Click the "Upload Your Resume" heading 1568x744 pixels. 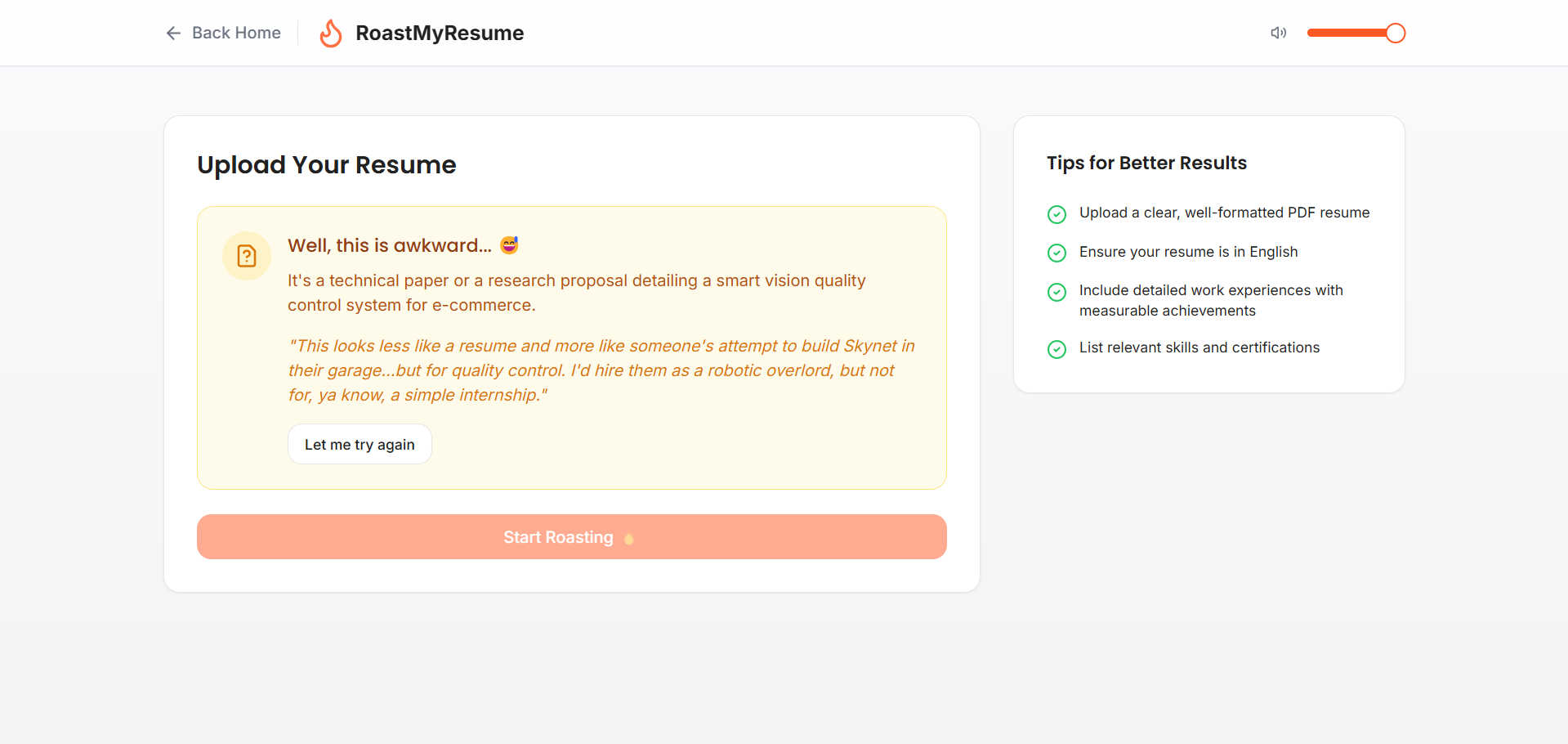[327, 165]
